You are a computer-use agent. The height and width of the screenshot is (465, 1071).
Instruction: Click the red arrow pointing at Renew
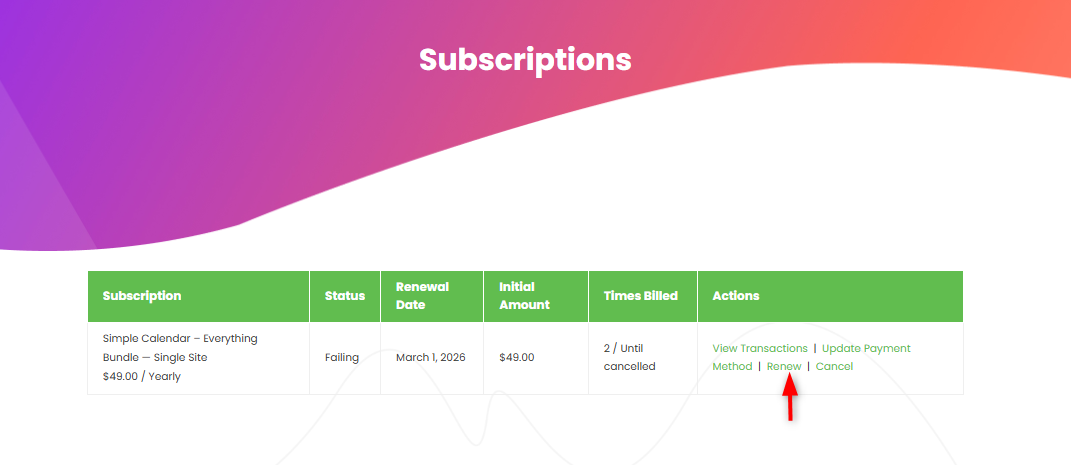point(790,400)
